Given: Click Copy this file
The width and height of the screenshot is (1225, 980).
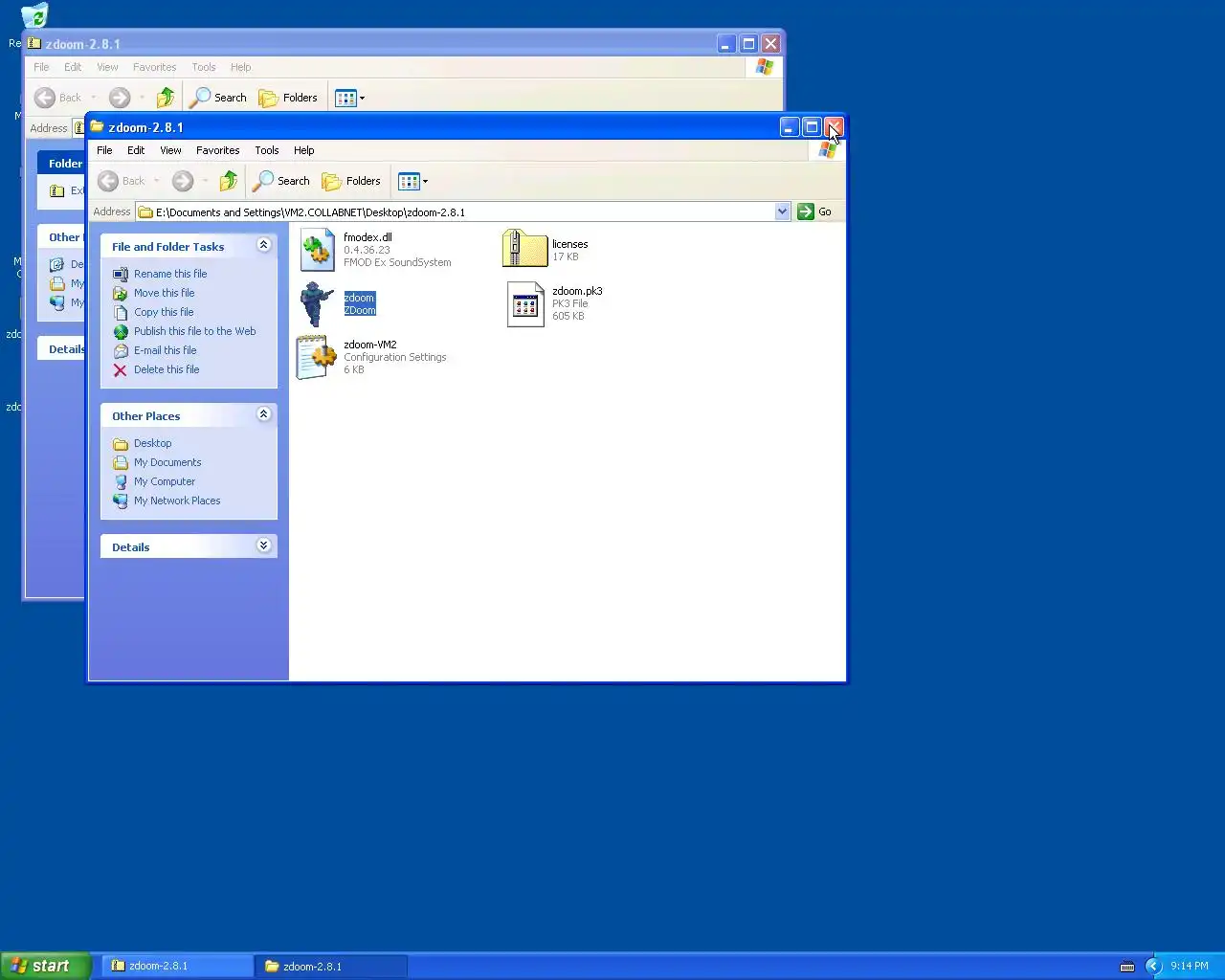Looking at the screenshot, I should click(x=164, y=312).
